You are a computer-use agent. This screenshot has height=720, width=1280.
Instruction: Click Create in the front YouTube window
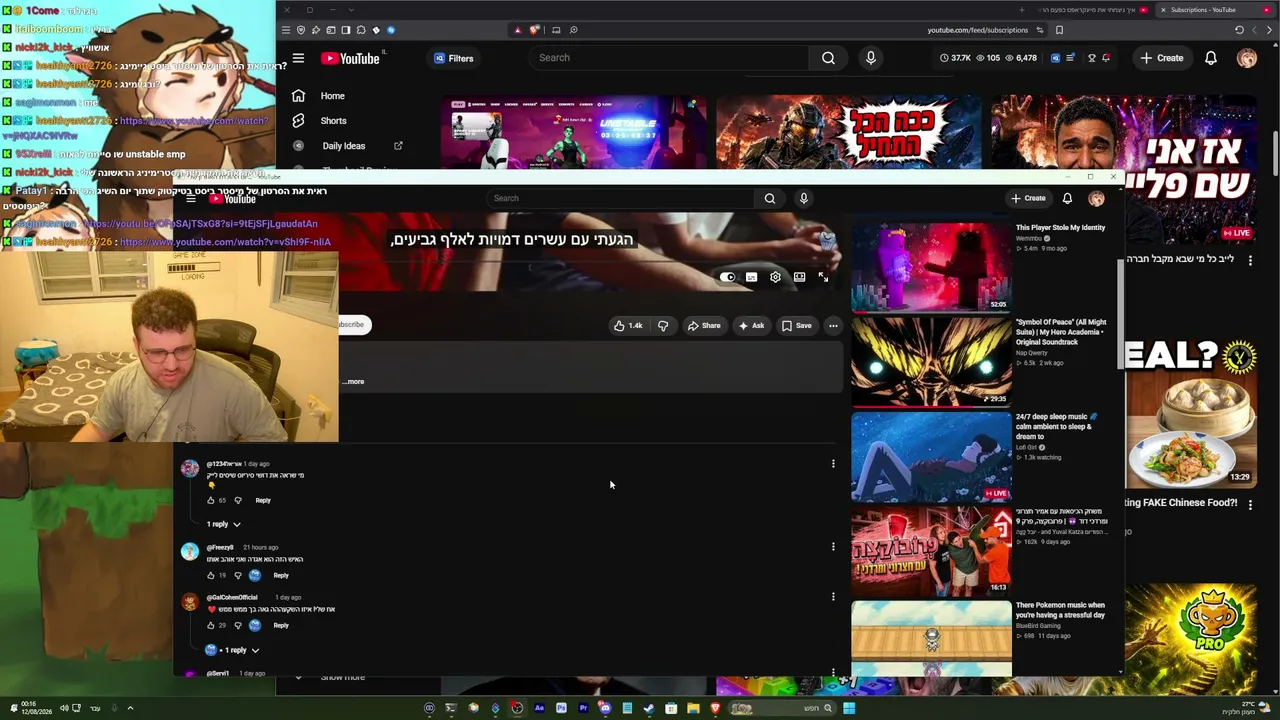(x=1028, y=198)
